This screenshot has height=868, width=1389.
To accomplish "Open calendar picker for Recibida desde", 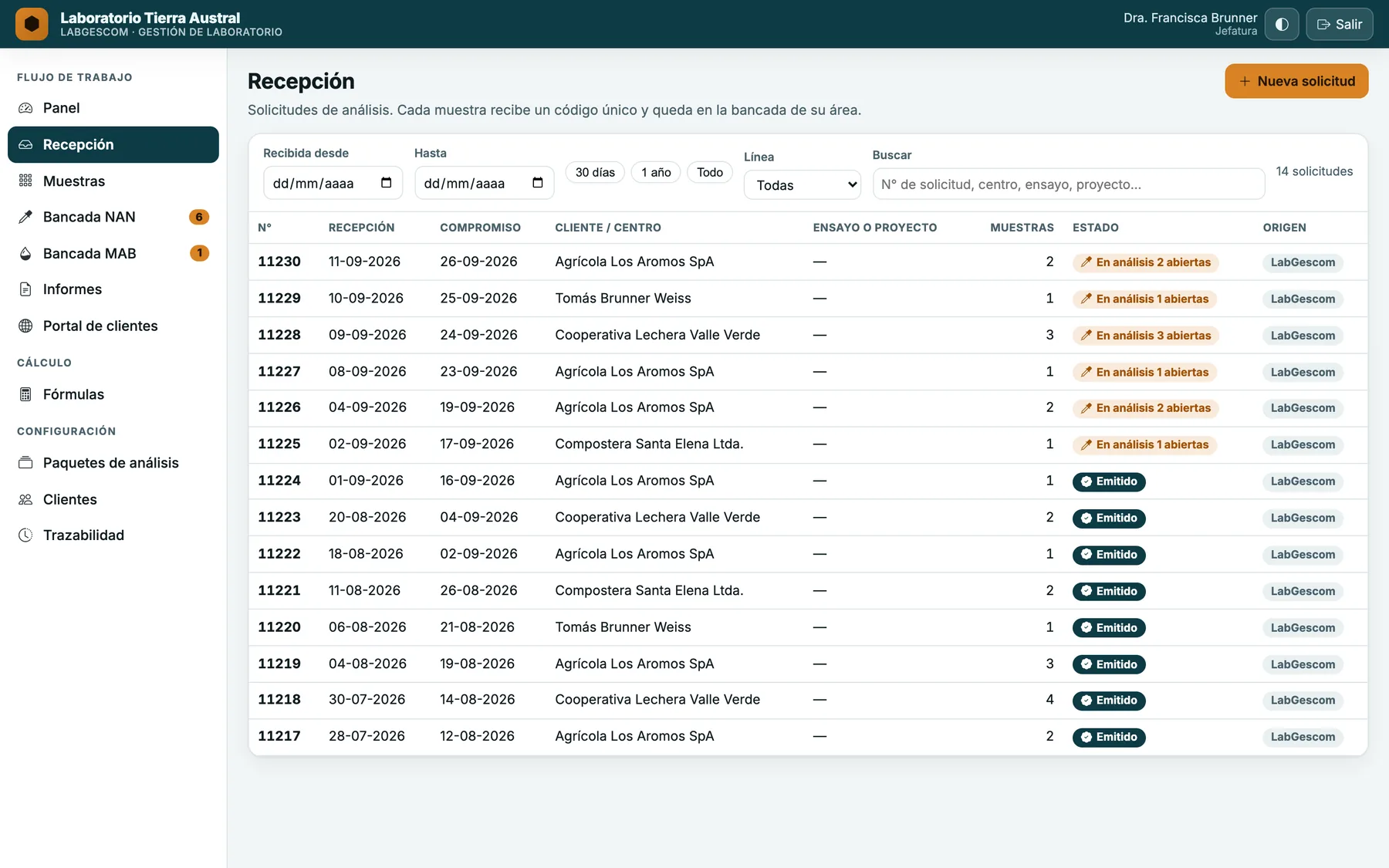I will click(x=387, y=183).
